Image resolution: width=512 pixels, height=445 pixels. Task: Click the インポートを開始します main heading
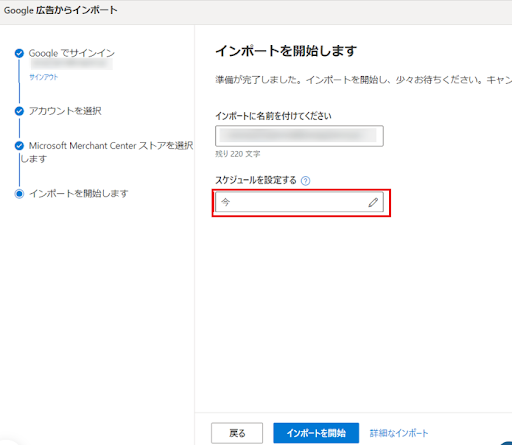pyautogui.click(x=286, y=51)
